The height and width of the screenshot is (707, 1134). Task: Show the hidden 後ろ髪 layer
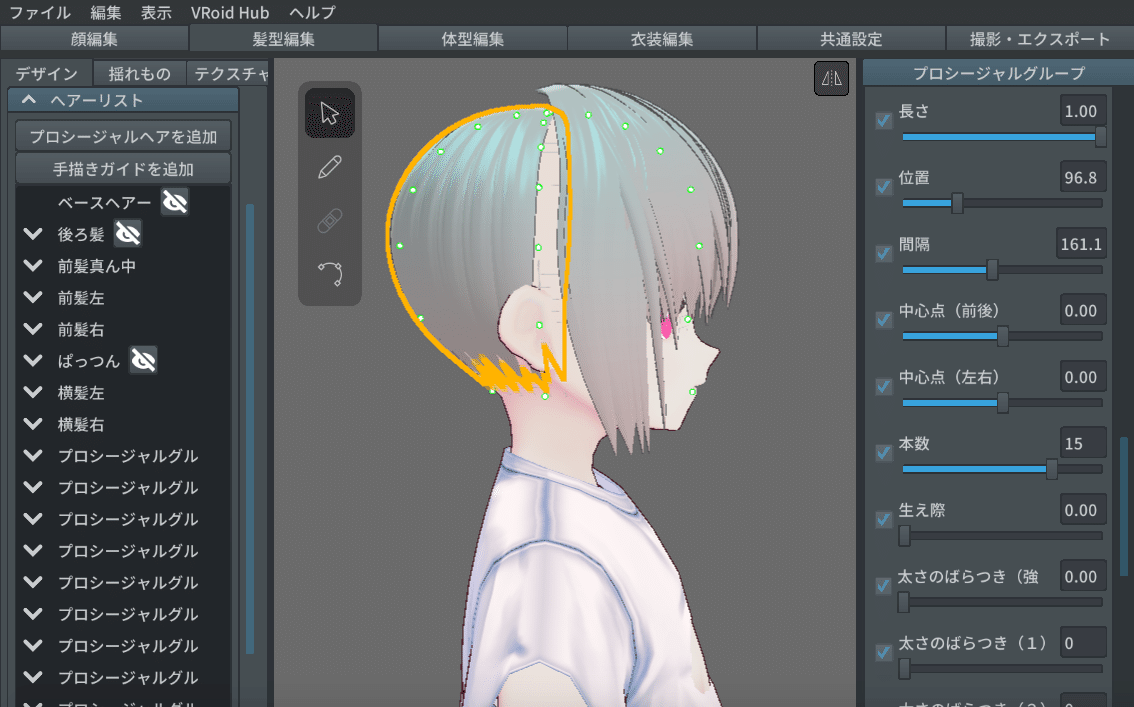tap(129, 233)
